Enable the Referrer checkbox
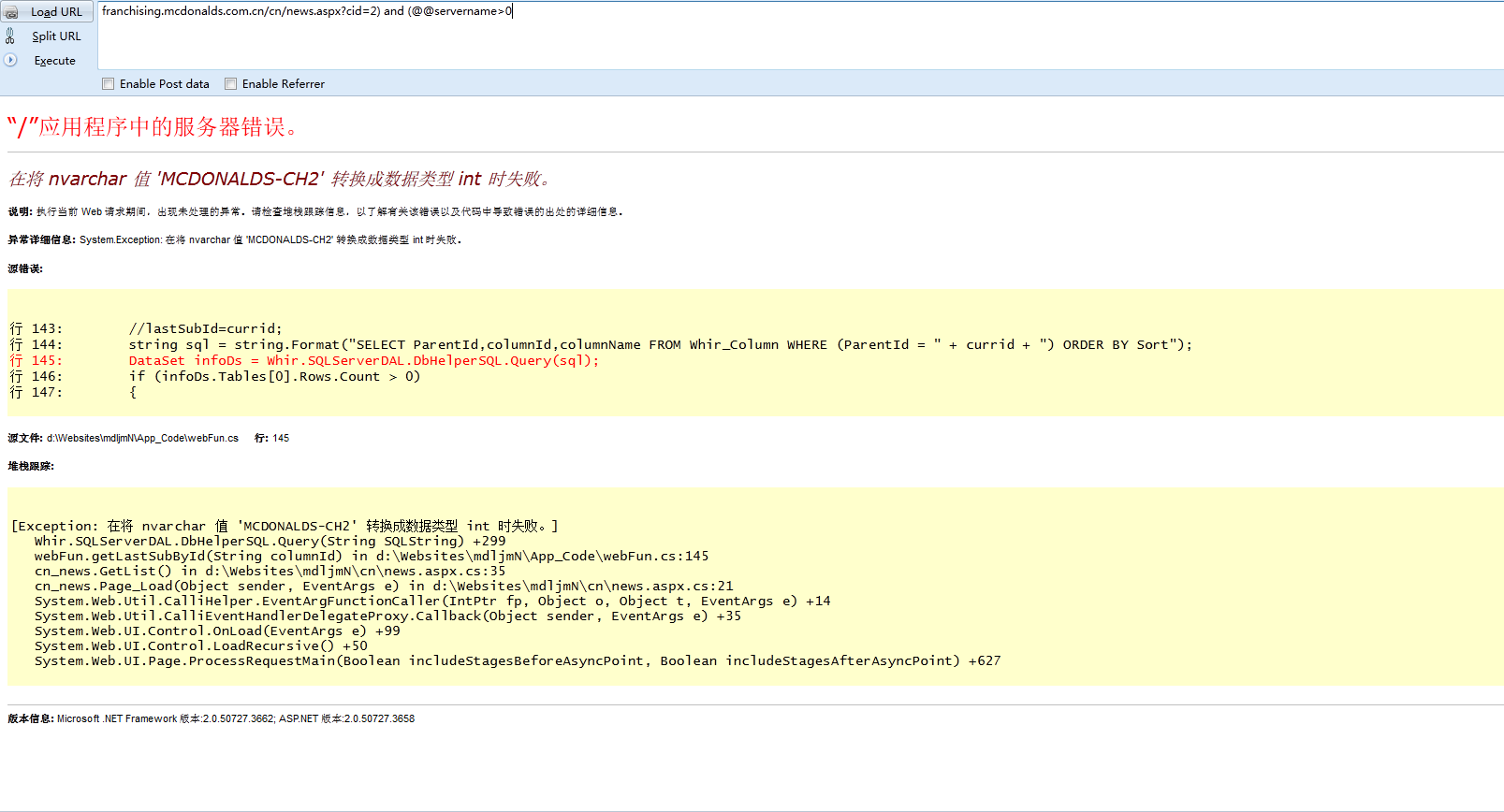This screenshot has width=1504, height=812. pyautogui.click(x=231, y=84)
